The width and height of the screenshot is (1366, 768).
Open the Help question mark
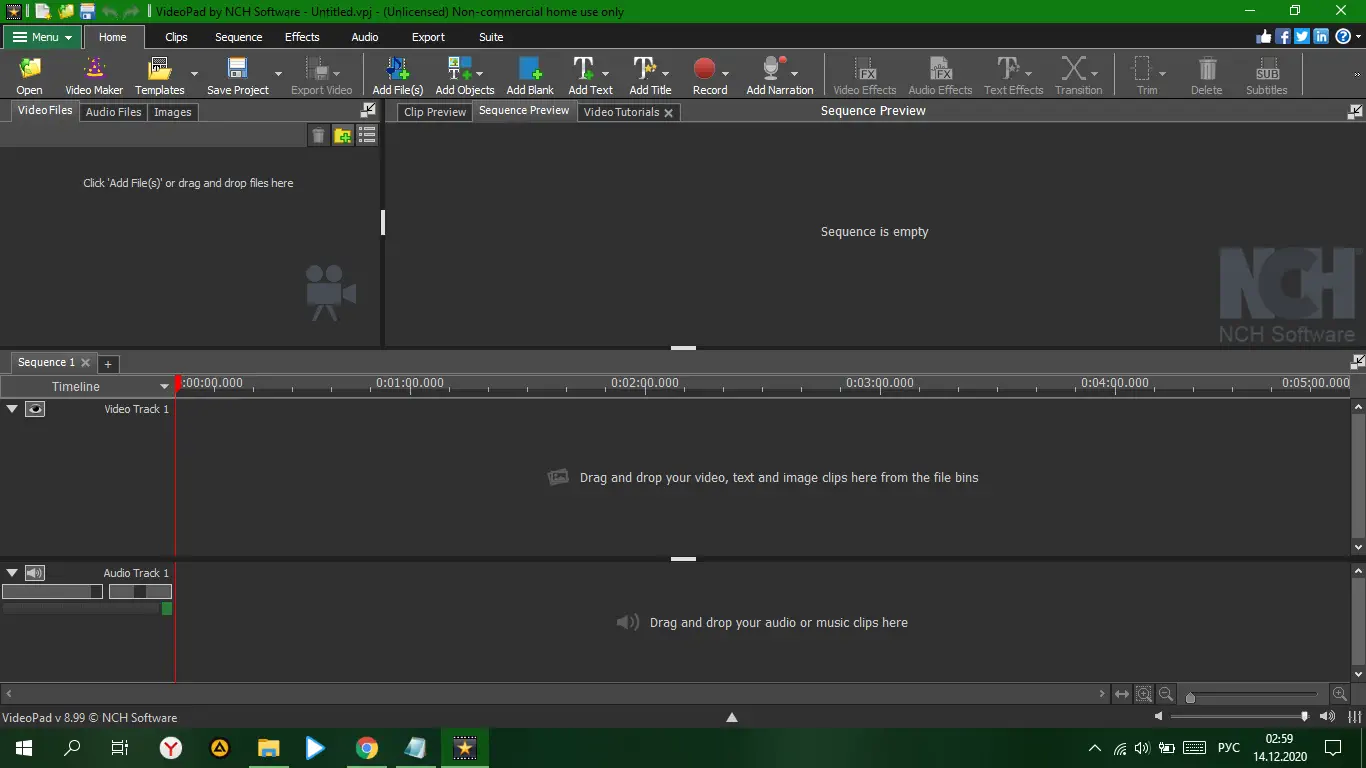[x=1343, y=37]
